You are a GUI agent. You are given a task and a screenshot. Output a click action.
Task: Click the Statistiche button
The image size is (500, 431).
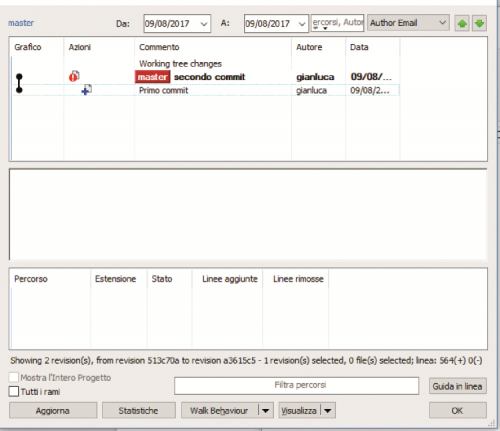pyautogui.click(x=139, y=410)
